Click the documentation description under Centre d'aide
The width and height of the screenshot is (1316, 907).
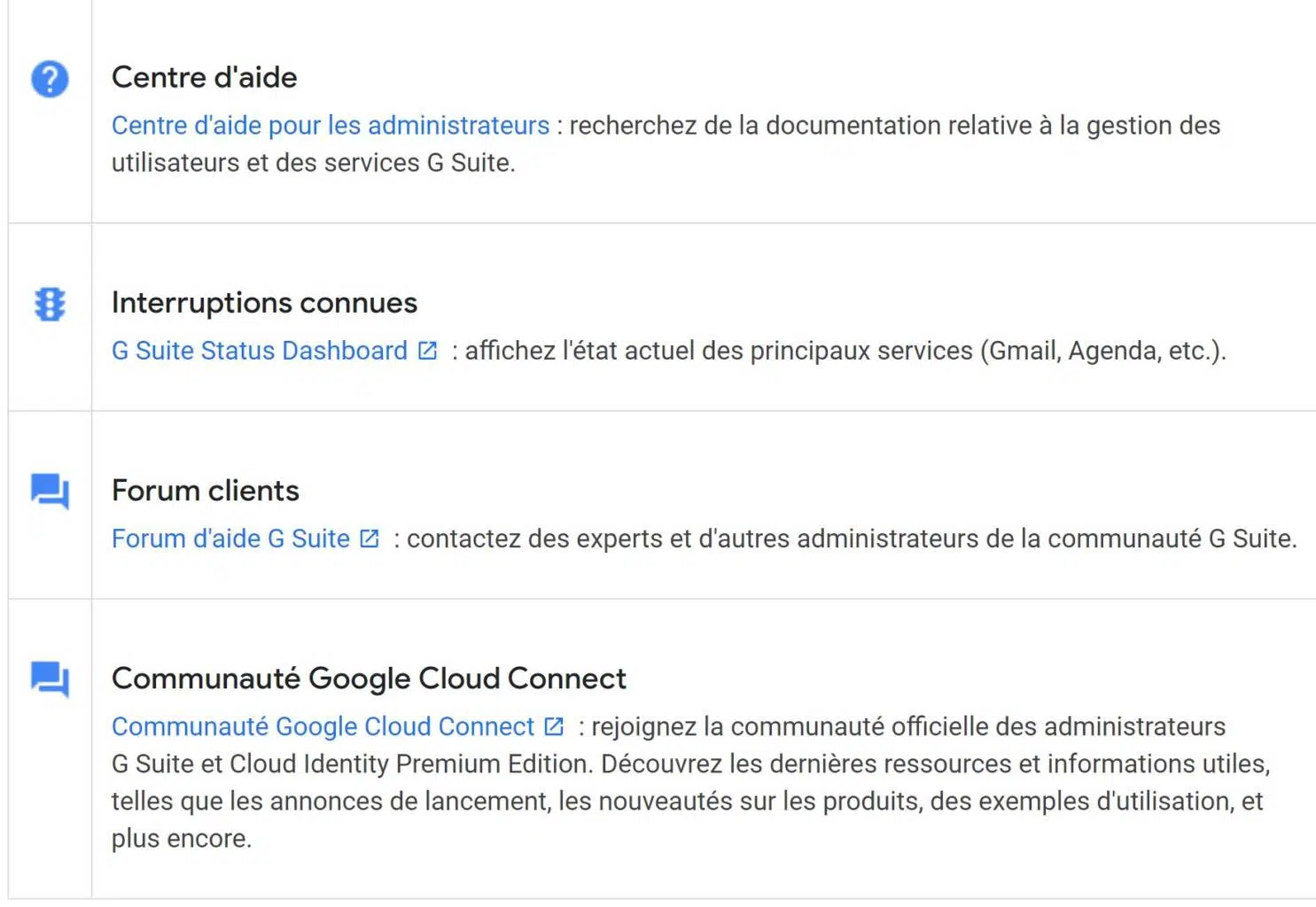point(666,144)
